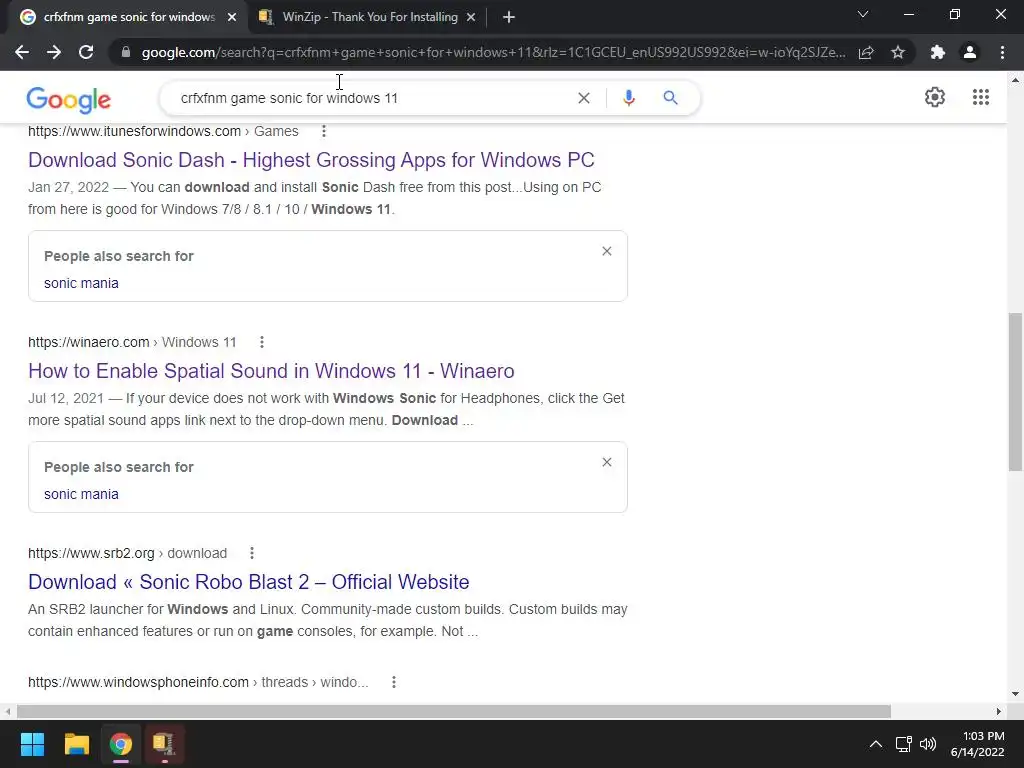Image resolution: width=1024 pixels, height=768 pixels.
Task: Open the network status tray icon
Action: [903, 744]
